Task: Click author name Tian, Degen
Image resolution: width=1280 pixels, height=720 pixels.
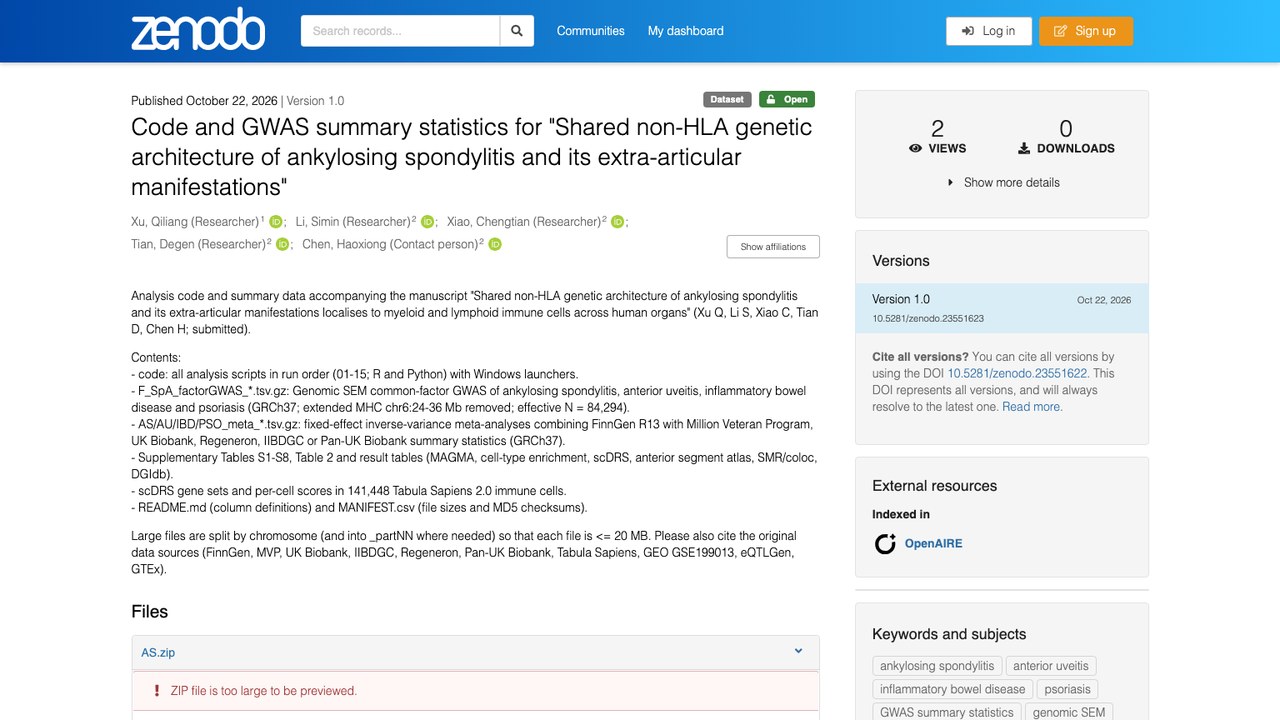Action: point(199,244)
